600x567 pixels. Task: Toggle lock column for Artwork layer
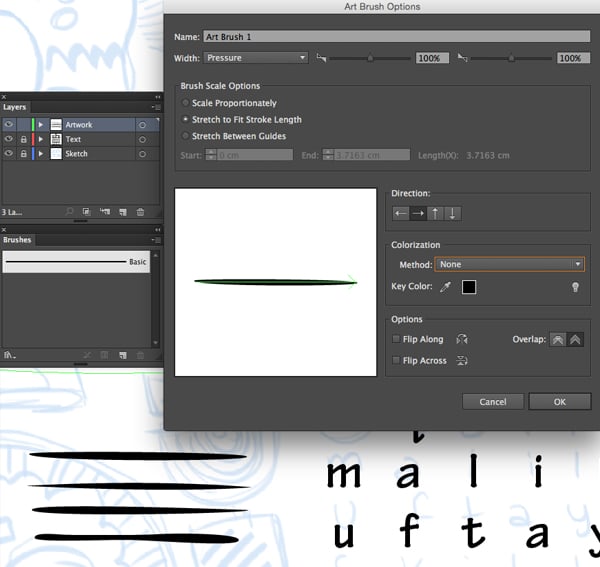coord(24,125)
